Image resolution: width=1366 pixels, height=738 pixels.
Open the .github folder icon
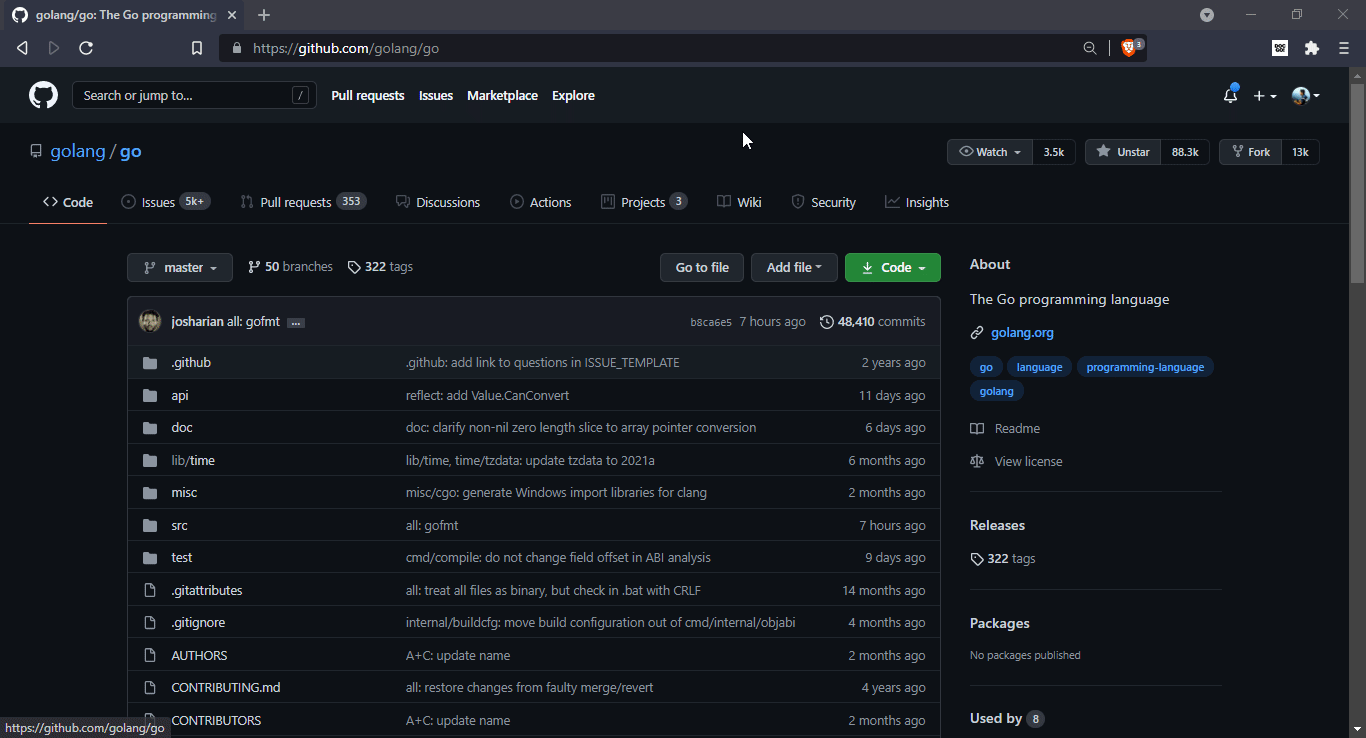tap(150, 363)
